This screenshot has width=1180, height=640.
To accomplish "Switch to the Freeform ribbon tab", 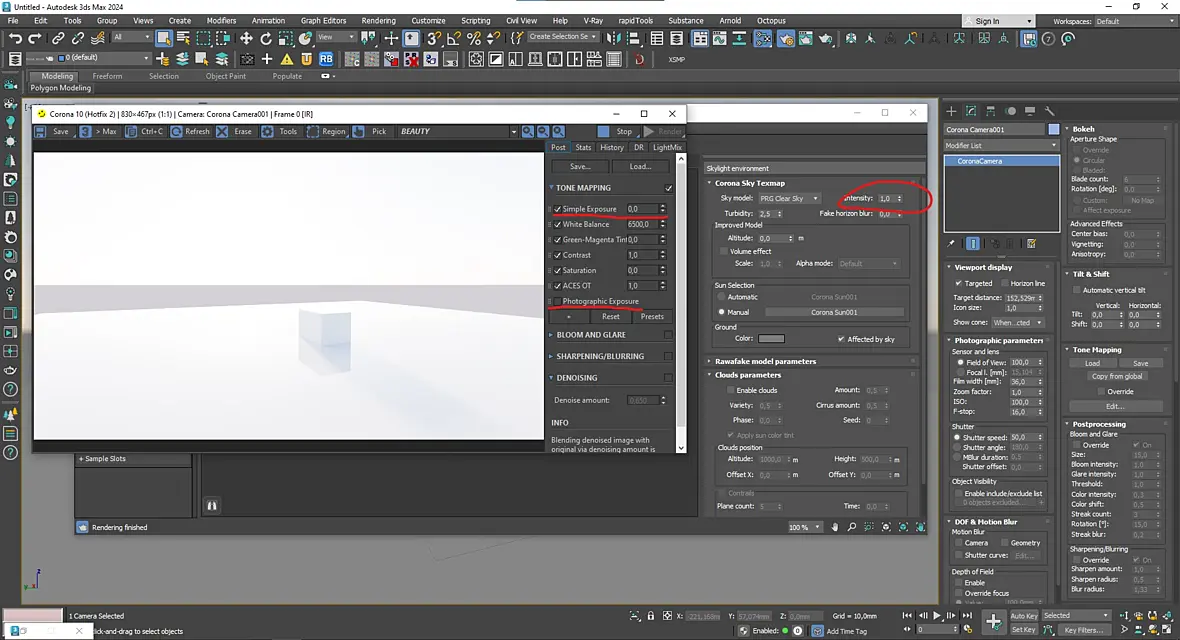I will [107, 76].
